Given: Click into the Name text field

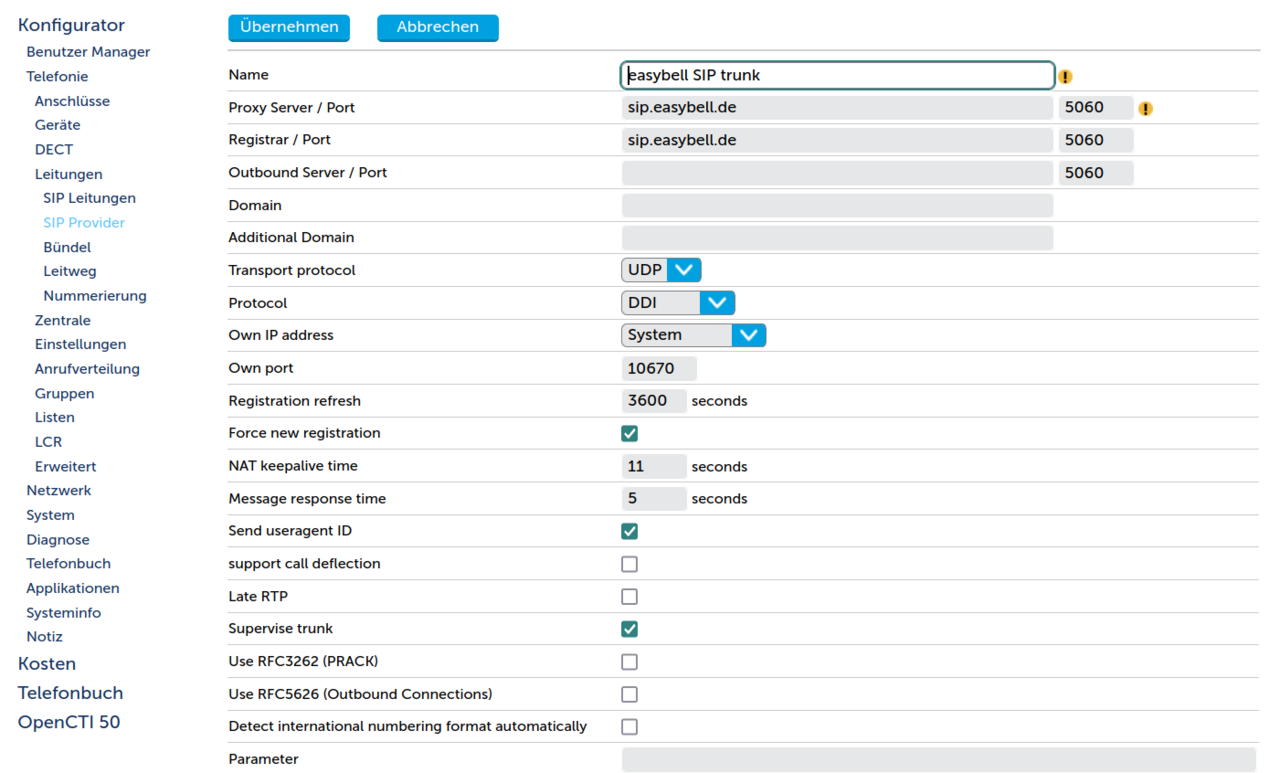Looking at the screenshot, I should point(837,75).
